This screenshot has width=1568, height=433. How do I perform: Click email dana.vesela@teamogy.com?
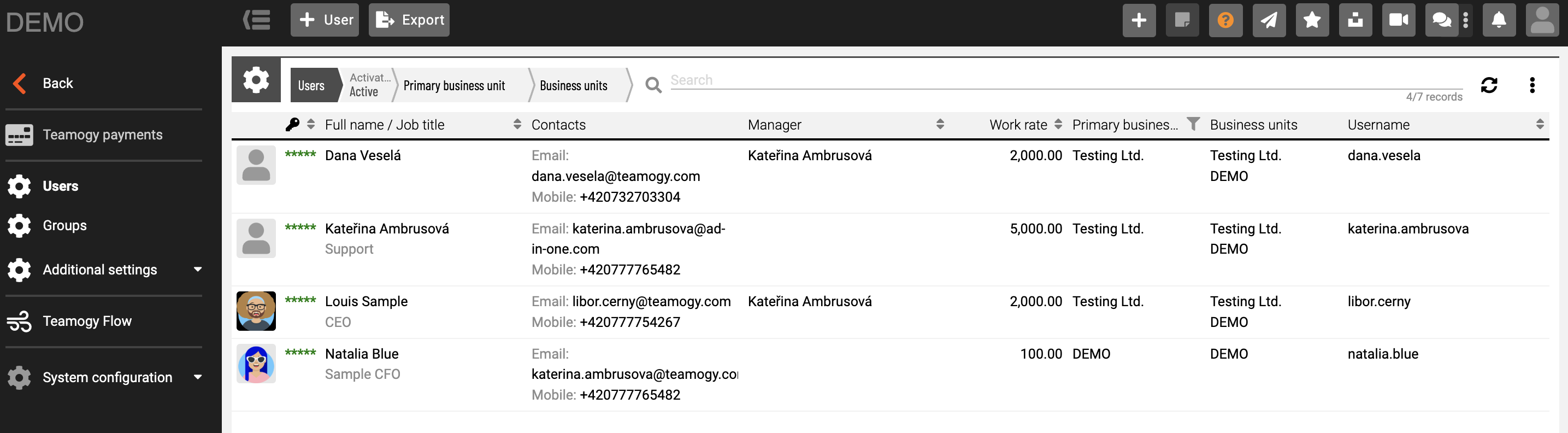615,176
